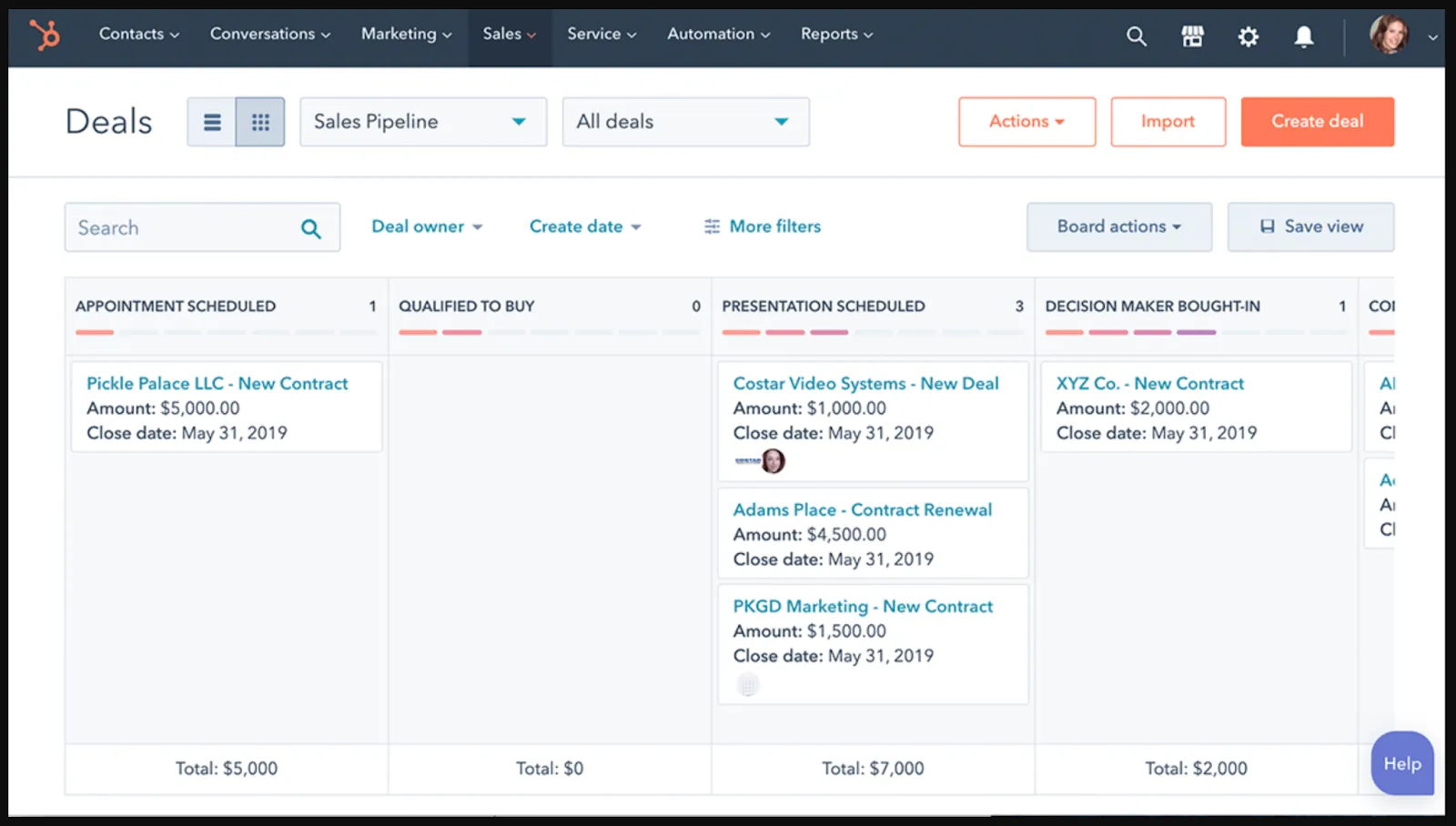Click the More filters sliders icon
Screen dimensions: 1456x826
tap(712, 227)
